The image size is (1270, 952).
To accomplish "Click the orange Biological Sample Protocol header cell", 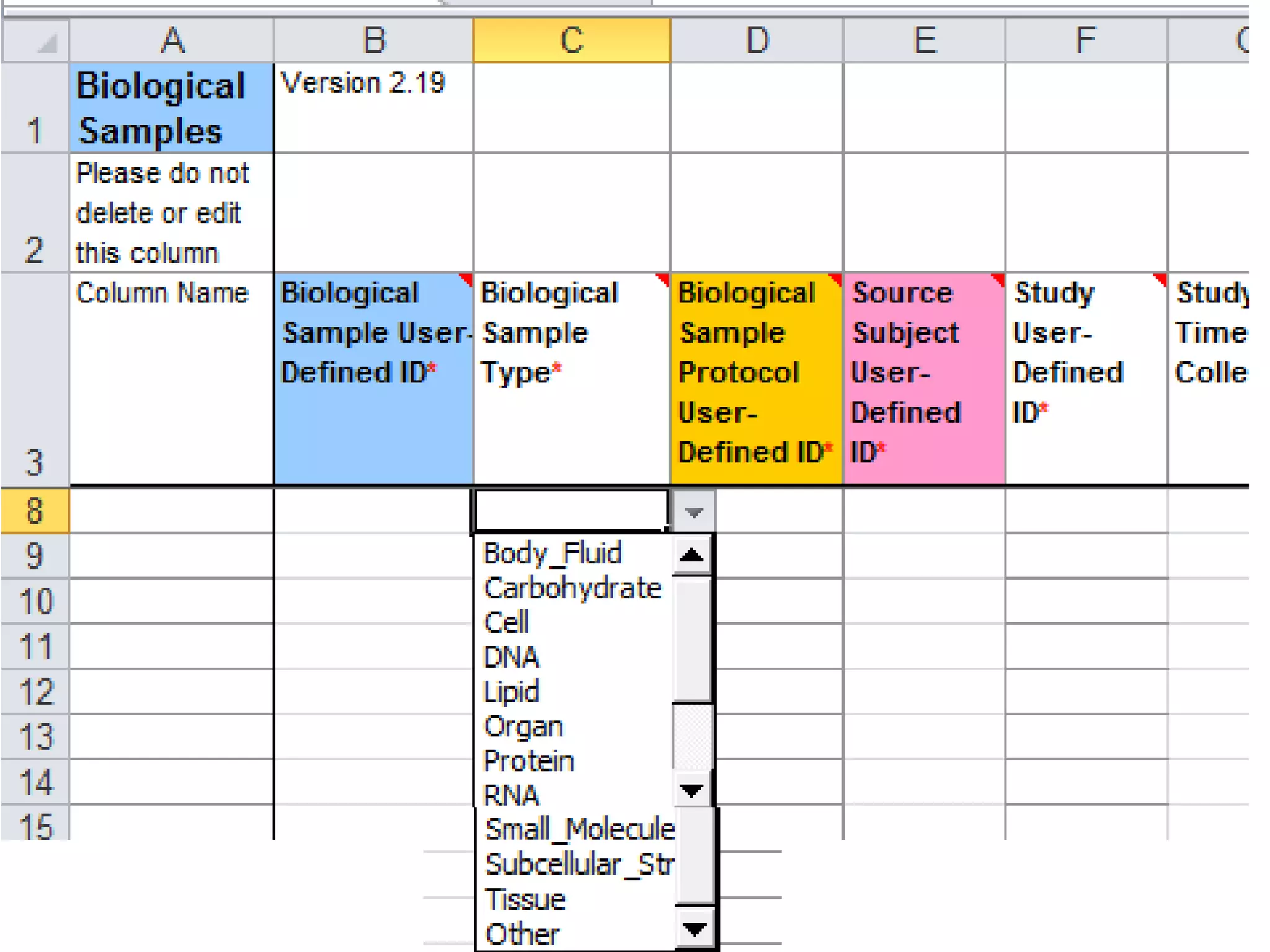I will click(756, 378).
